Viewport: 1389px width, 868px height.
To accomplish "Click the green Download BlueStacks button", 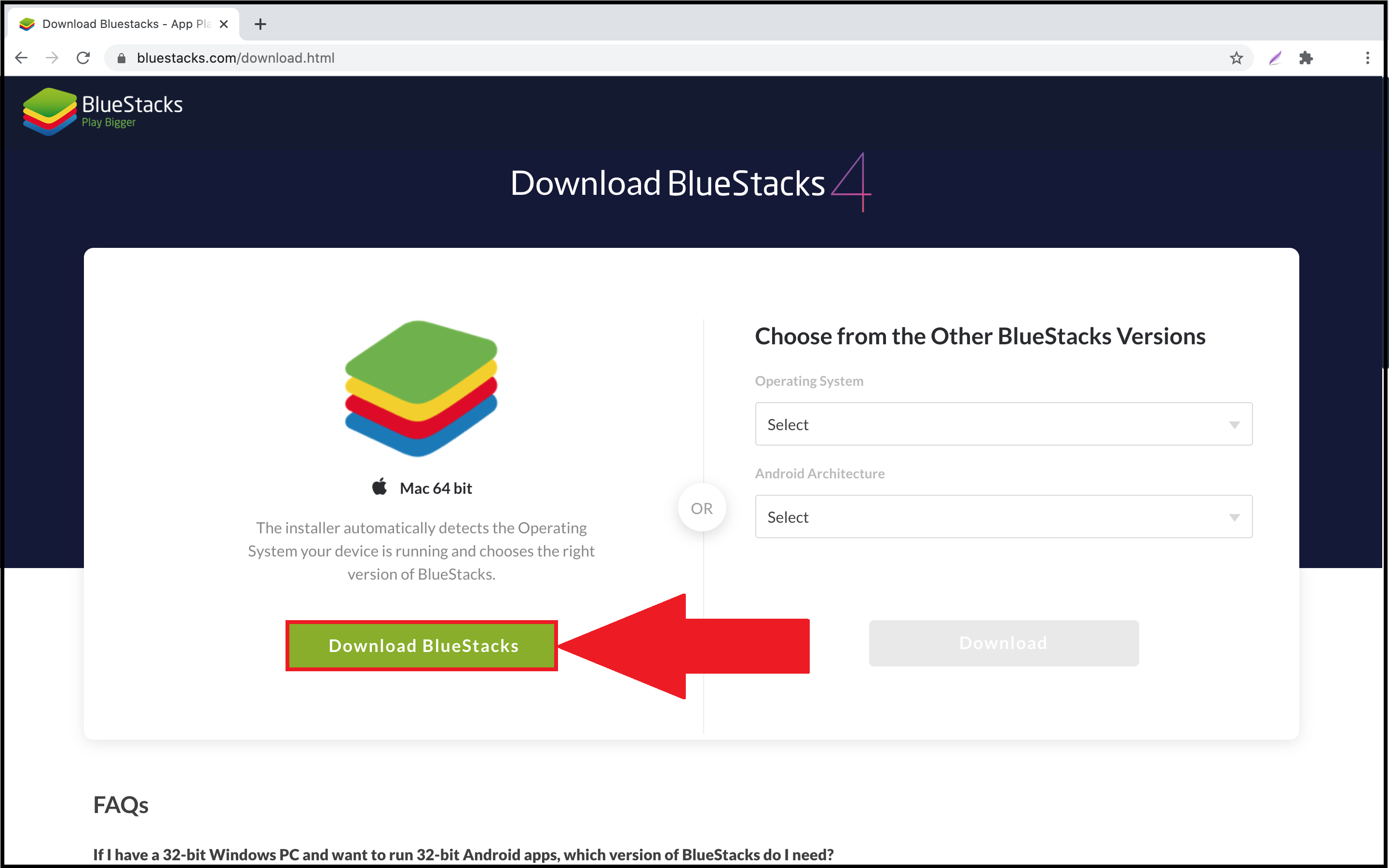I will pyautogui.click(x=423, y=645).
